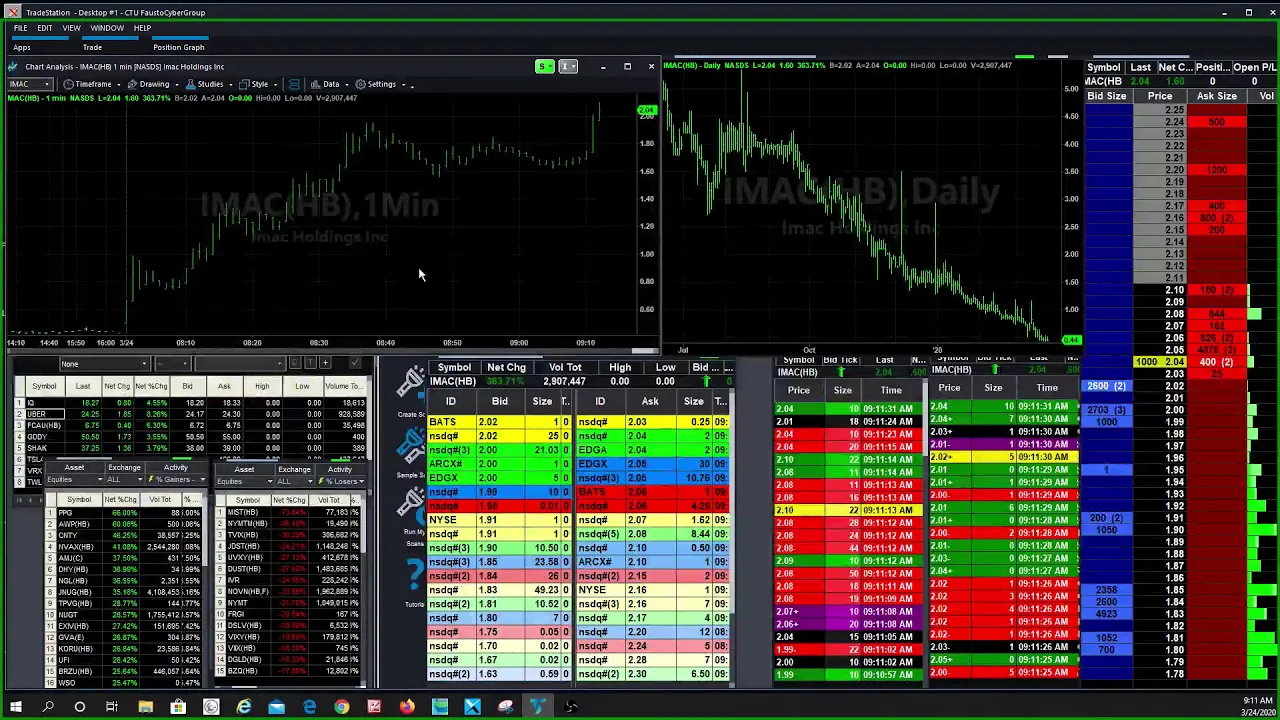This screenshot has width=1280, height=720.
Task: Click red 500 ask size cell at 2.24
Action: coord(1216,122)
